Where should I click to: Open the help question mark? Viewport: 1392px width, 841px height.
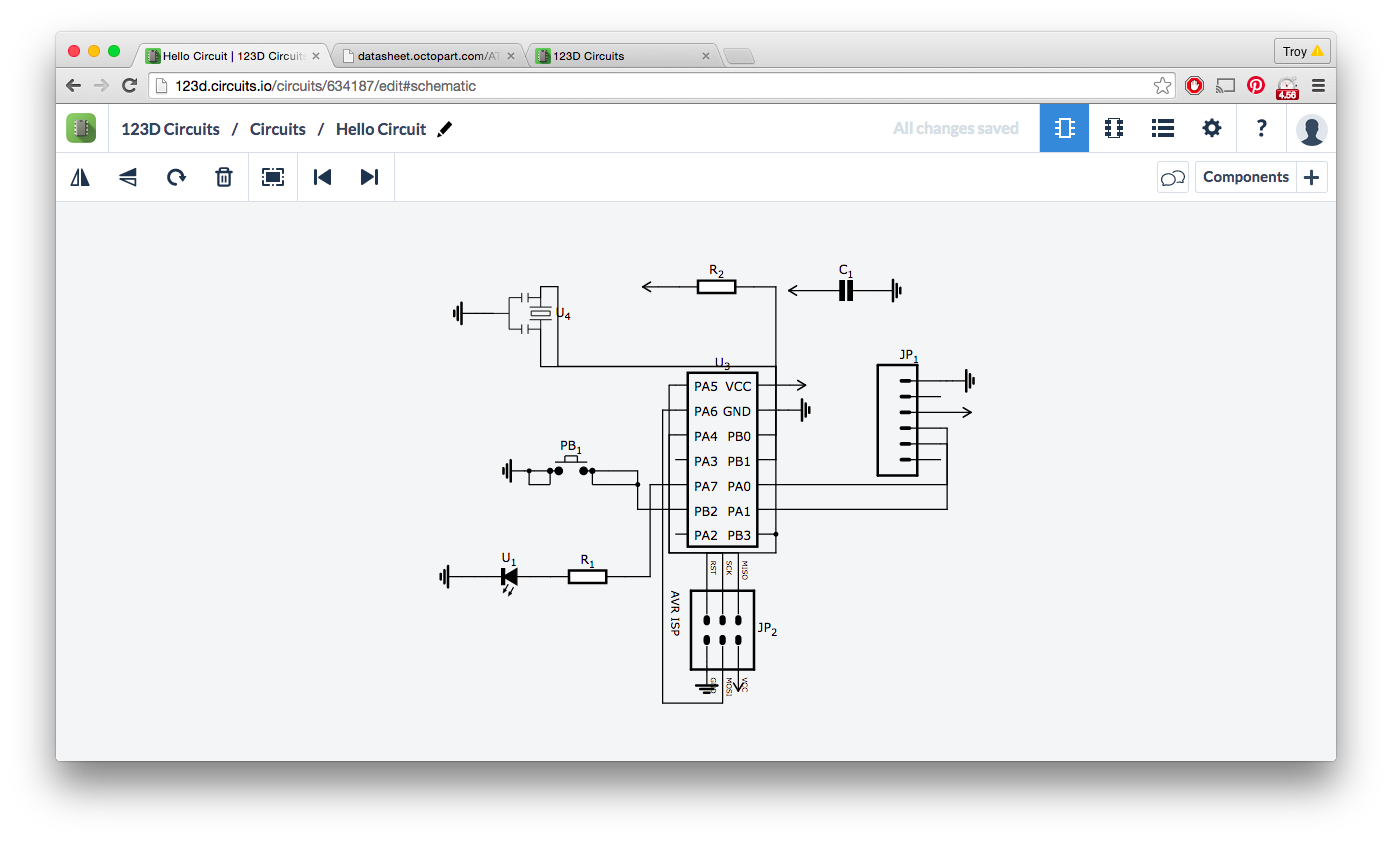coord(1262,128)
